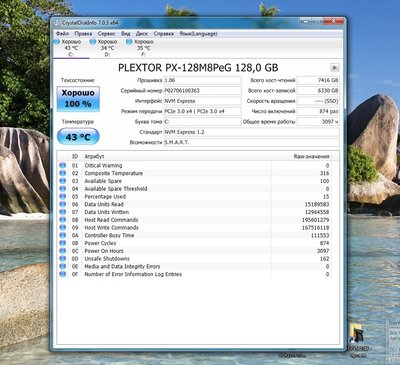Image resolution: width=400 pixels, height=365 pixels.
Task: Open the Язык(Language) menu
Action: 198,34
